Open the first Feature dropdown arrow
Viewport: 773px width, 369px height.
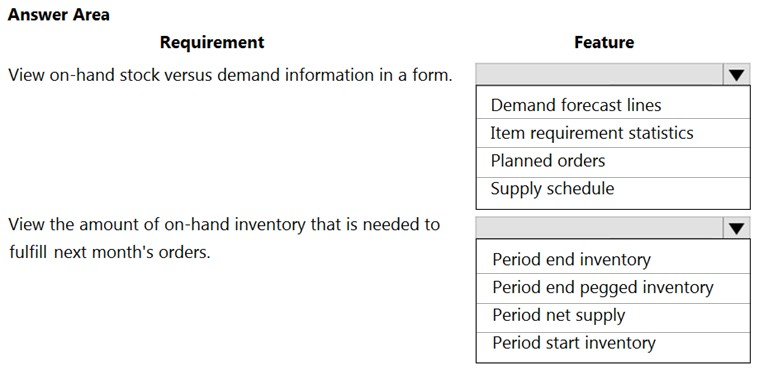click(737, 75)
